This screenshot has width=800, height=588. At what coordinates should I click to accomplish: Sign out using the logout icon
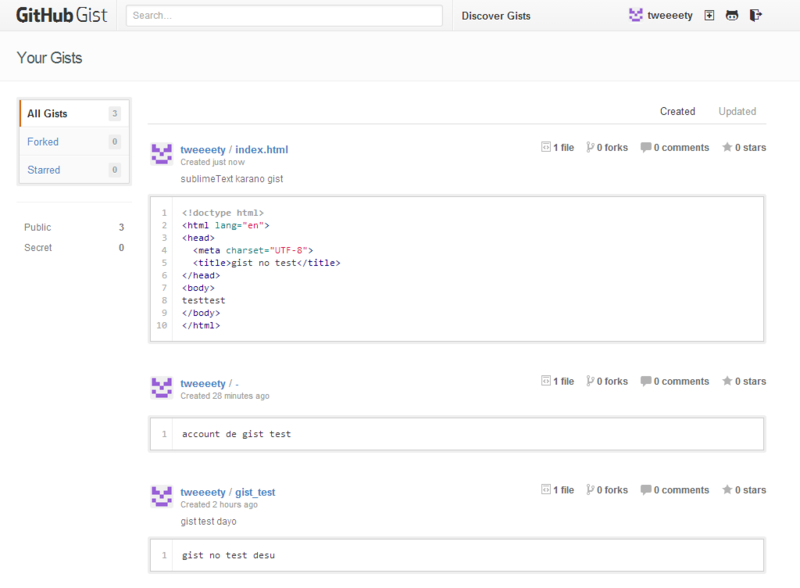[756, 15]
